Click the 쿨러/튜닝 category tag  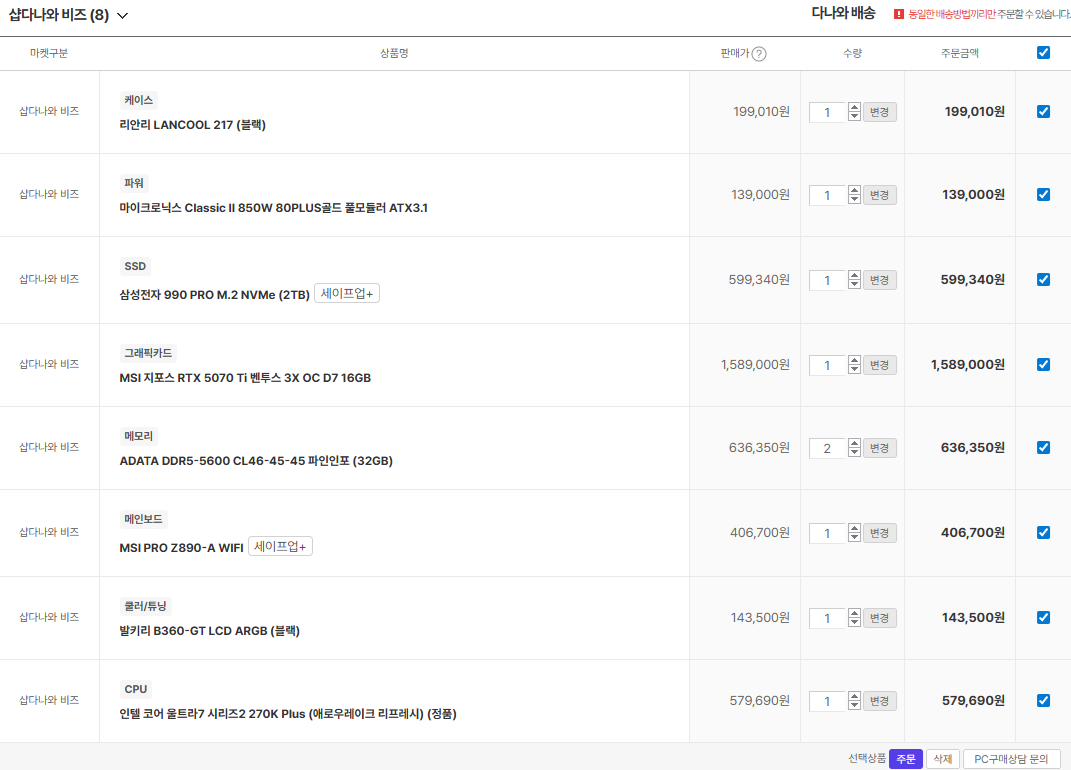click(145, 606)
